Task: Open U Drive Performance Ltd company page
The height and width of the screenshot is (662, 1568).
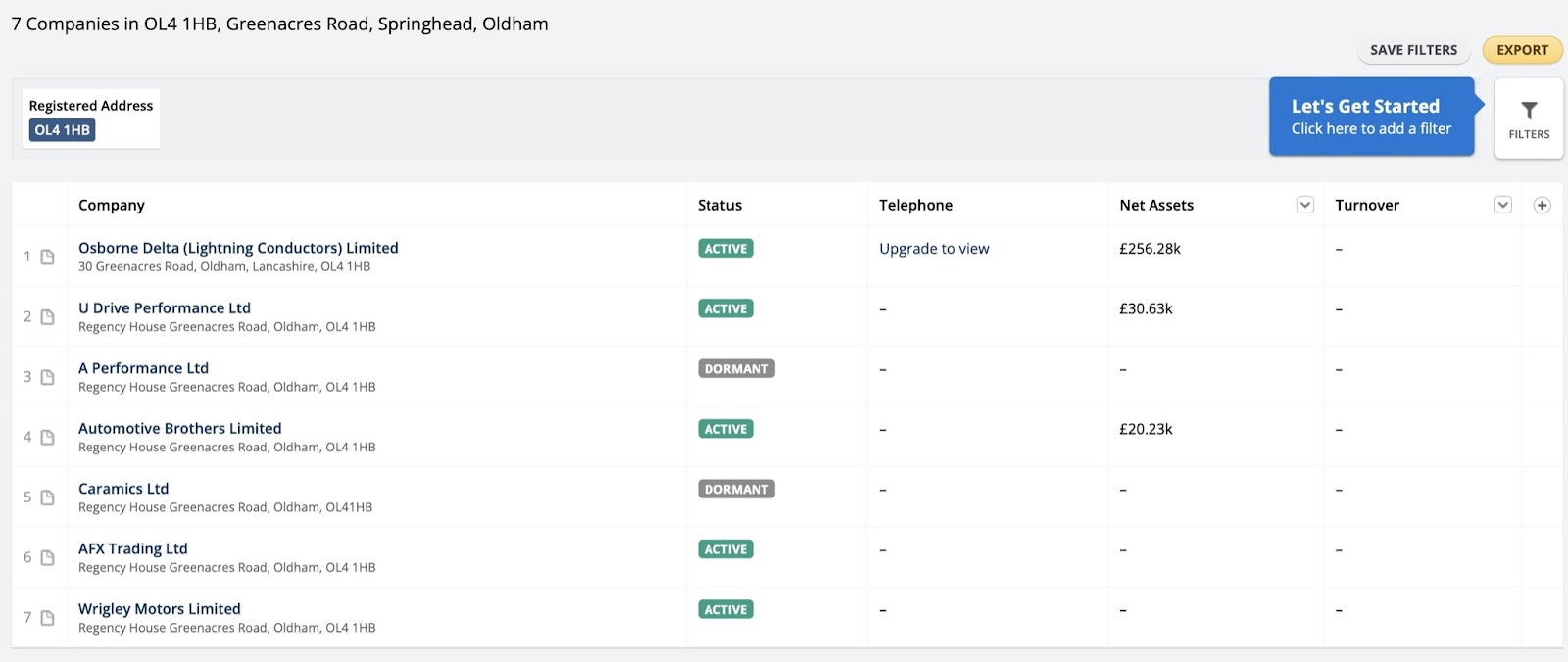Action: pos(165,307)
